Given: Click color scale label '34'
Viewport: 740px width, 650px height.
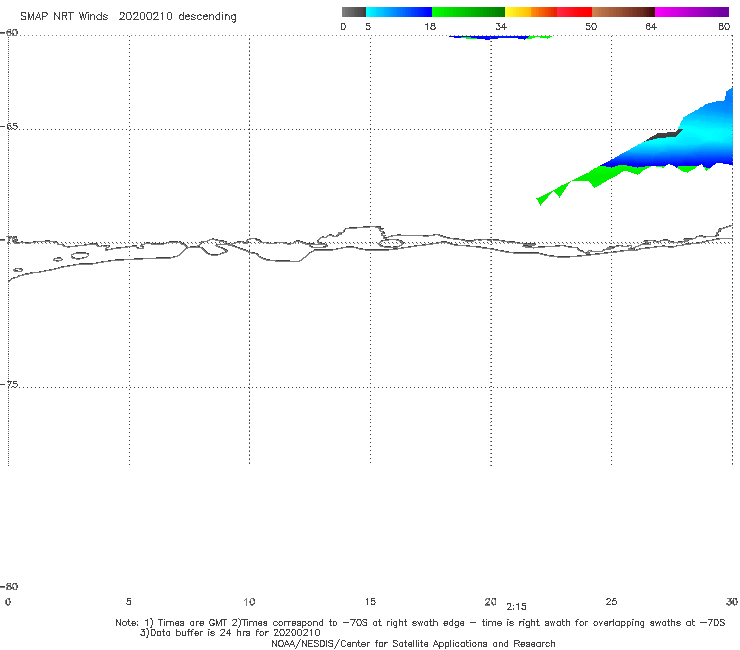Looking at the screenshot, I should tap(501, 27).
